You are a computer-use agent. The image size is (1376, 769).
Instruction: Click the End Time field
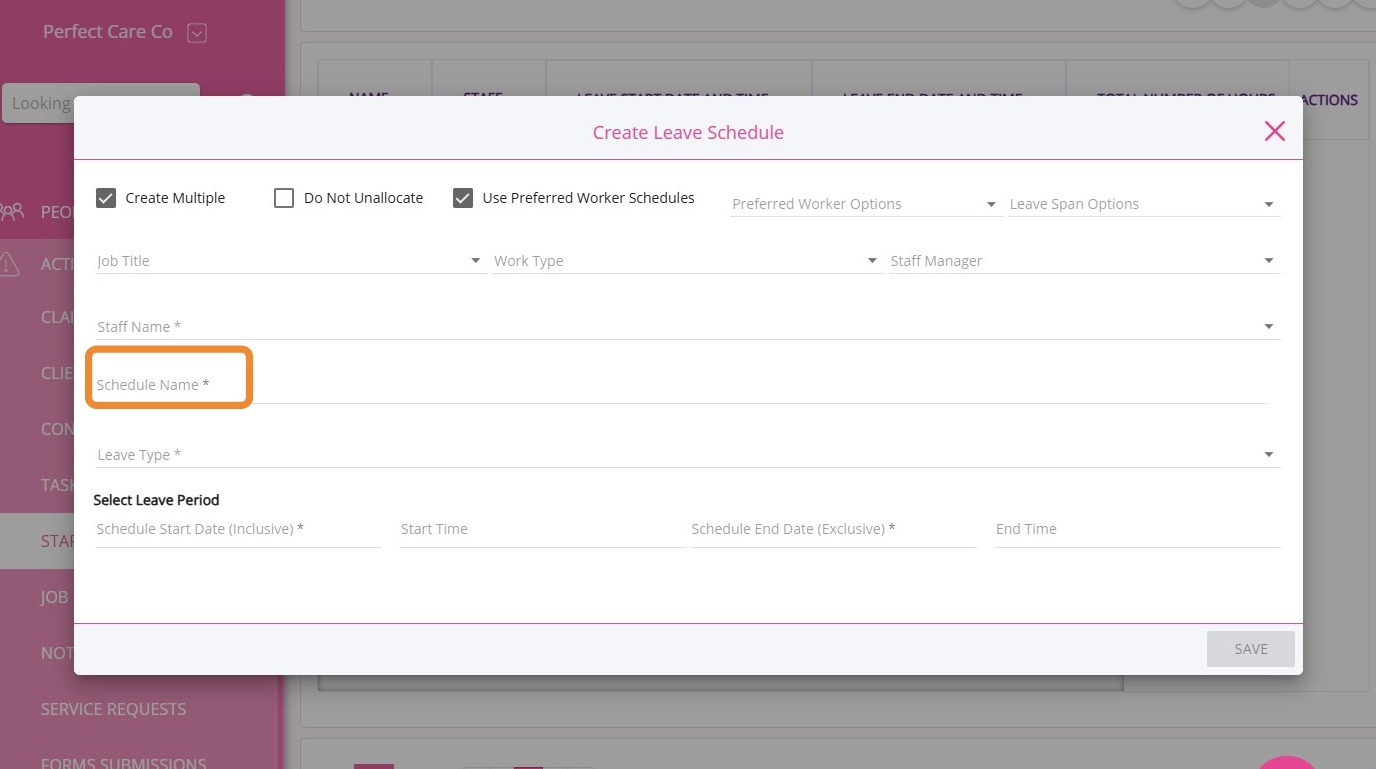pos(1136,529)
